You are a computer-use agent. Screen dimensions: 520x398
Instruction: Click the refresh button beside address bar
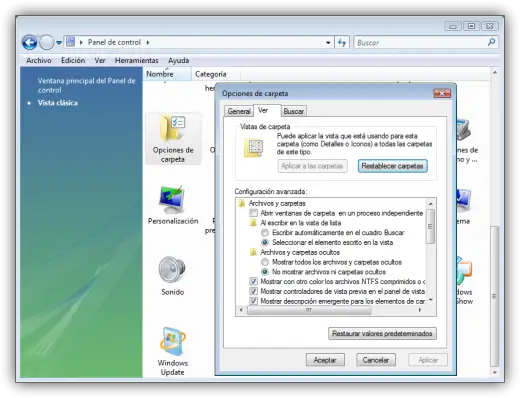pos(342,42)
